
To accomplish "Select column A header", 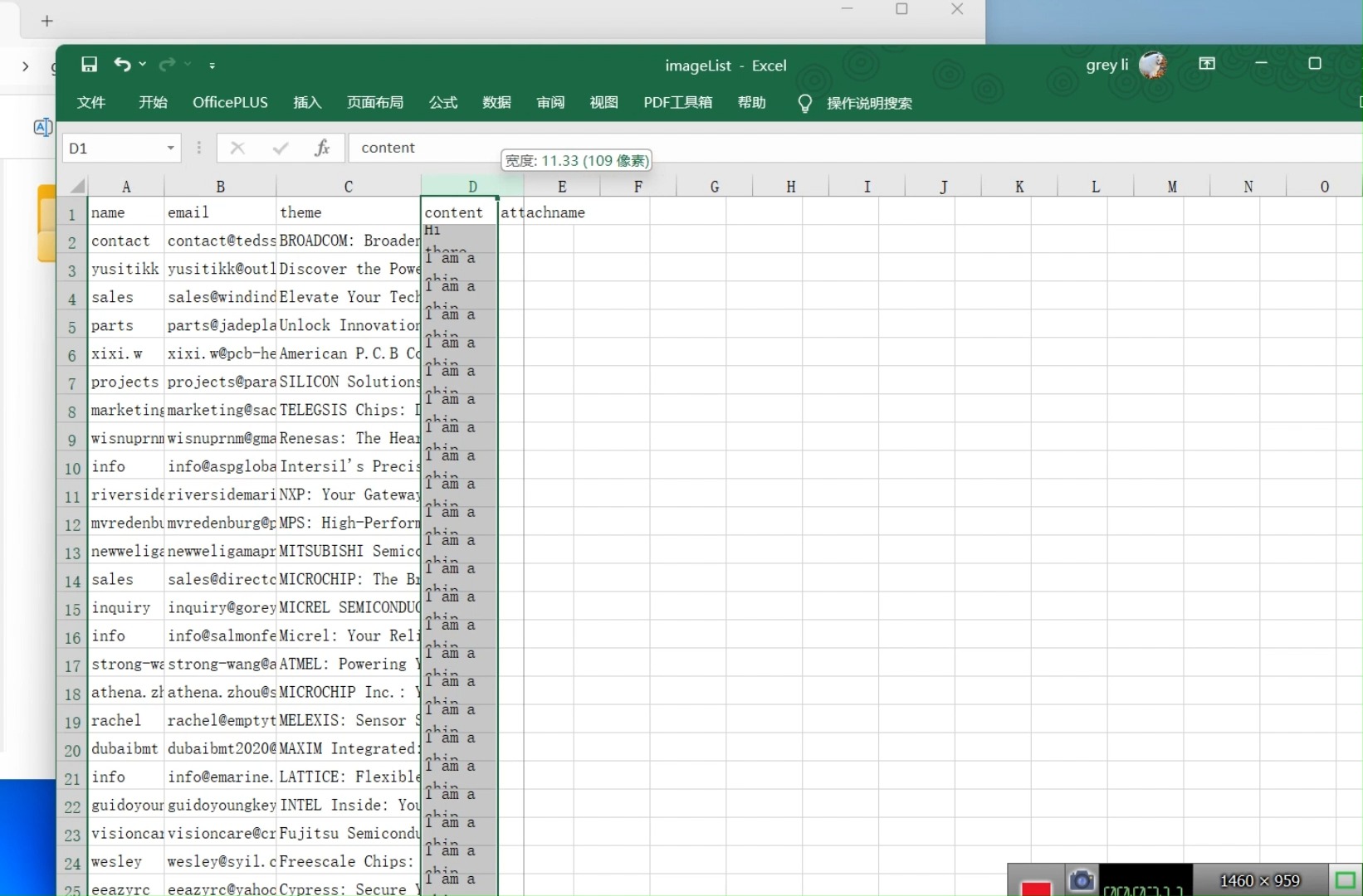I will (x=126, y=187).
